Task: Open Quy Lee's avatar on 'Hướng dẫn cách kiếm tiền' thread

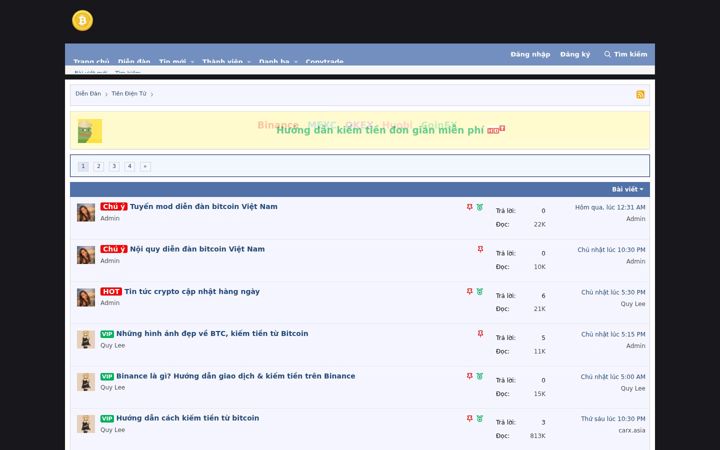Action: point(86,424)
